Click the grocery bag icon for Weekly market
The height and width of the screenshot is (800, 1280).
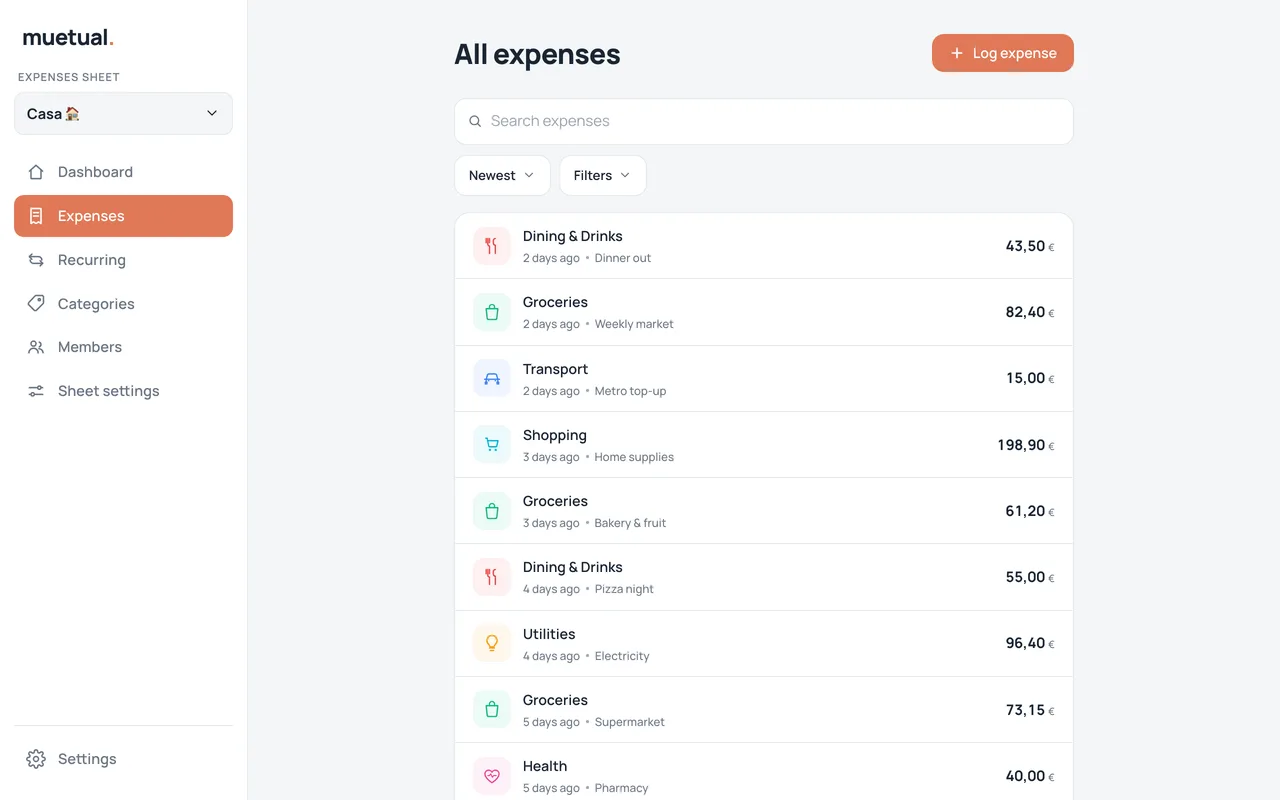[x=491, y=312]
